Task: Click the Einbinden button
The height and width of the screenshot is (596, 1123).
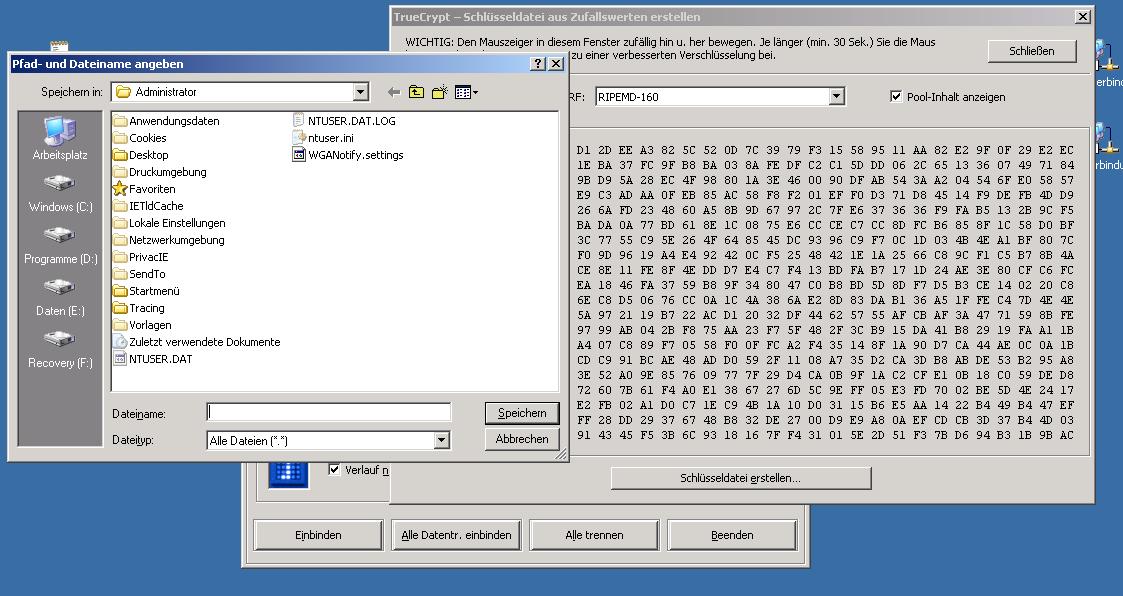Action: coord(318,535)
